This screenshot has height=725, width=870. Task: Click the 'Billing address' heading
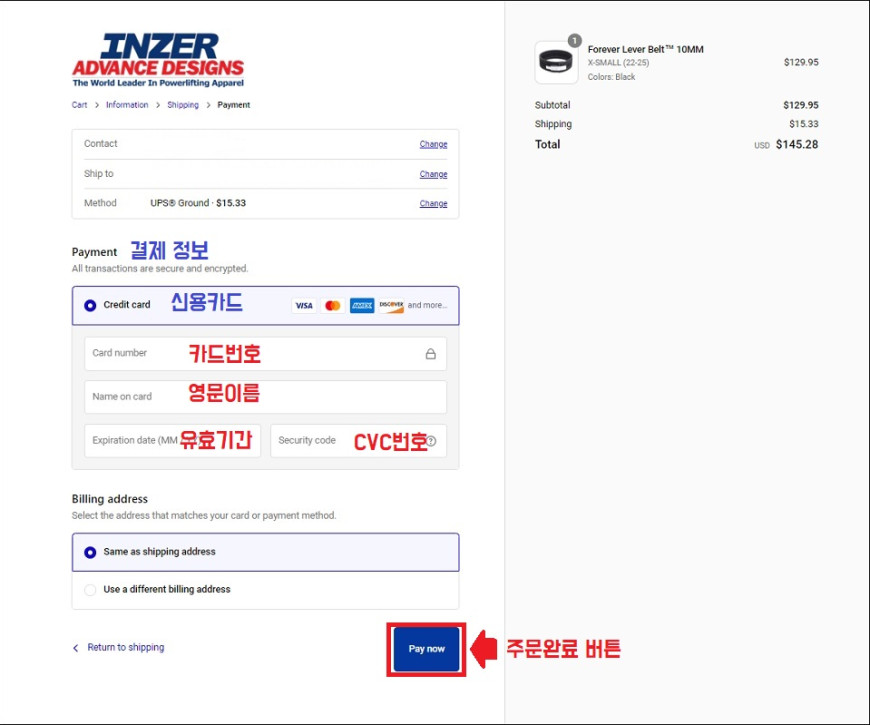[110, 499]
